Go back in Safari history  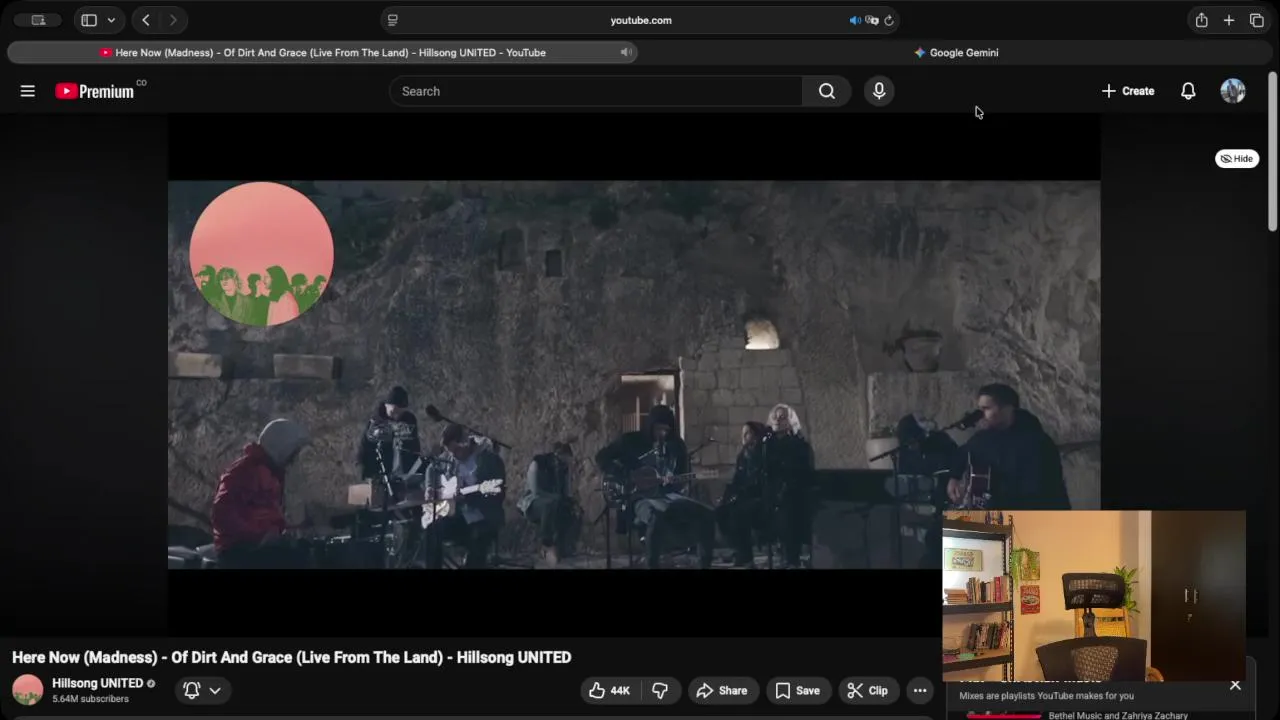[x=146, y=20]
